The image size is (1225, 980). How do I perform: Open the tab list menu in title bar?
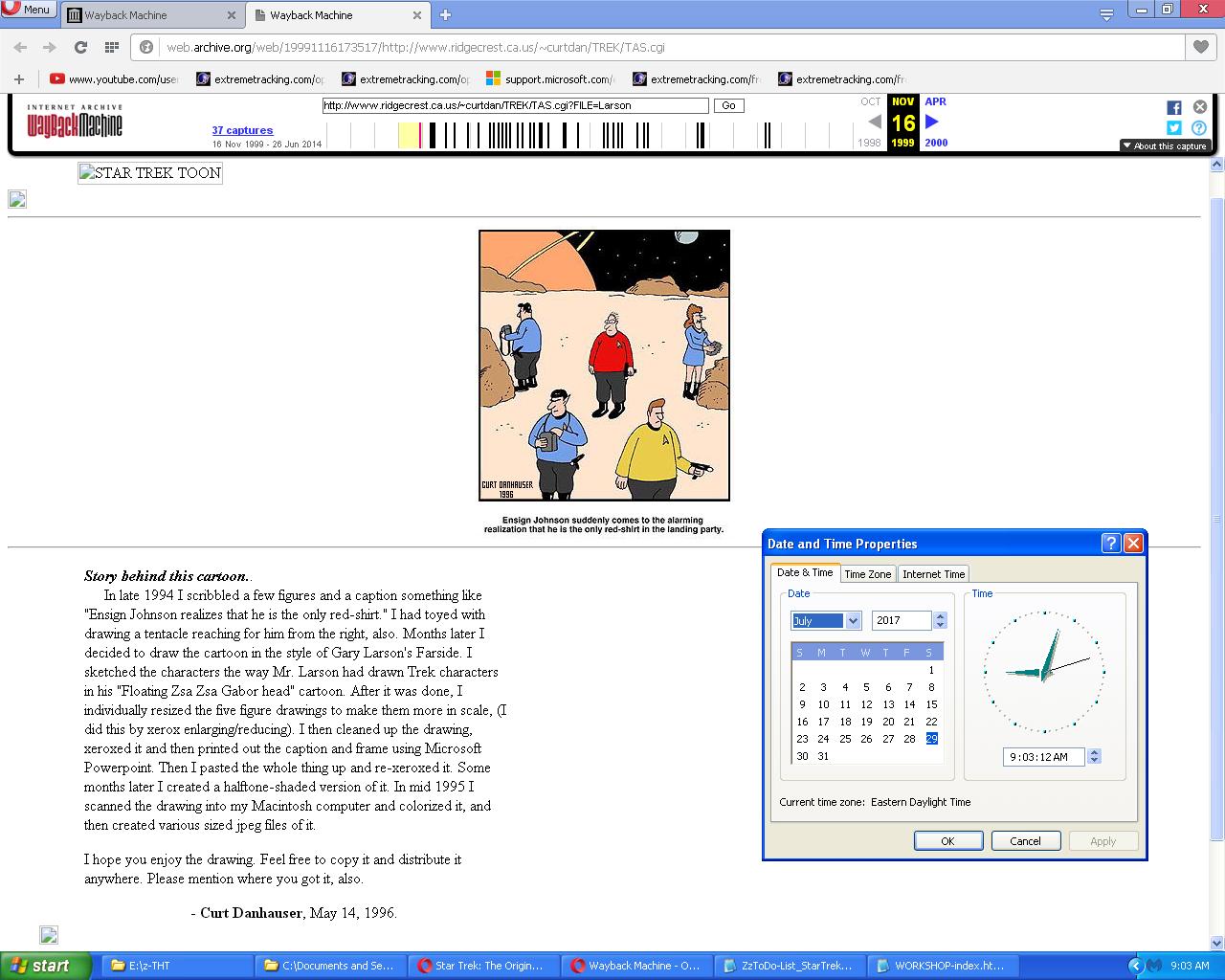point(1106,14)
